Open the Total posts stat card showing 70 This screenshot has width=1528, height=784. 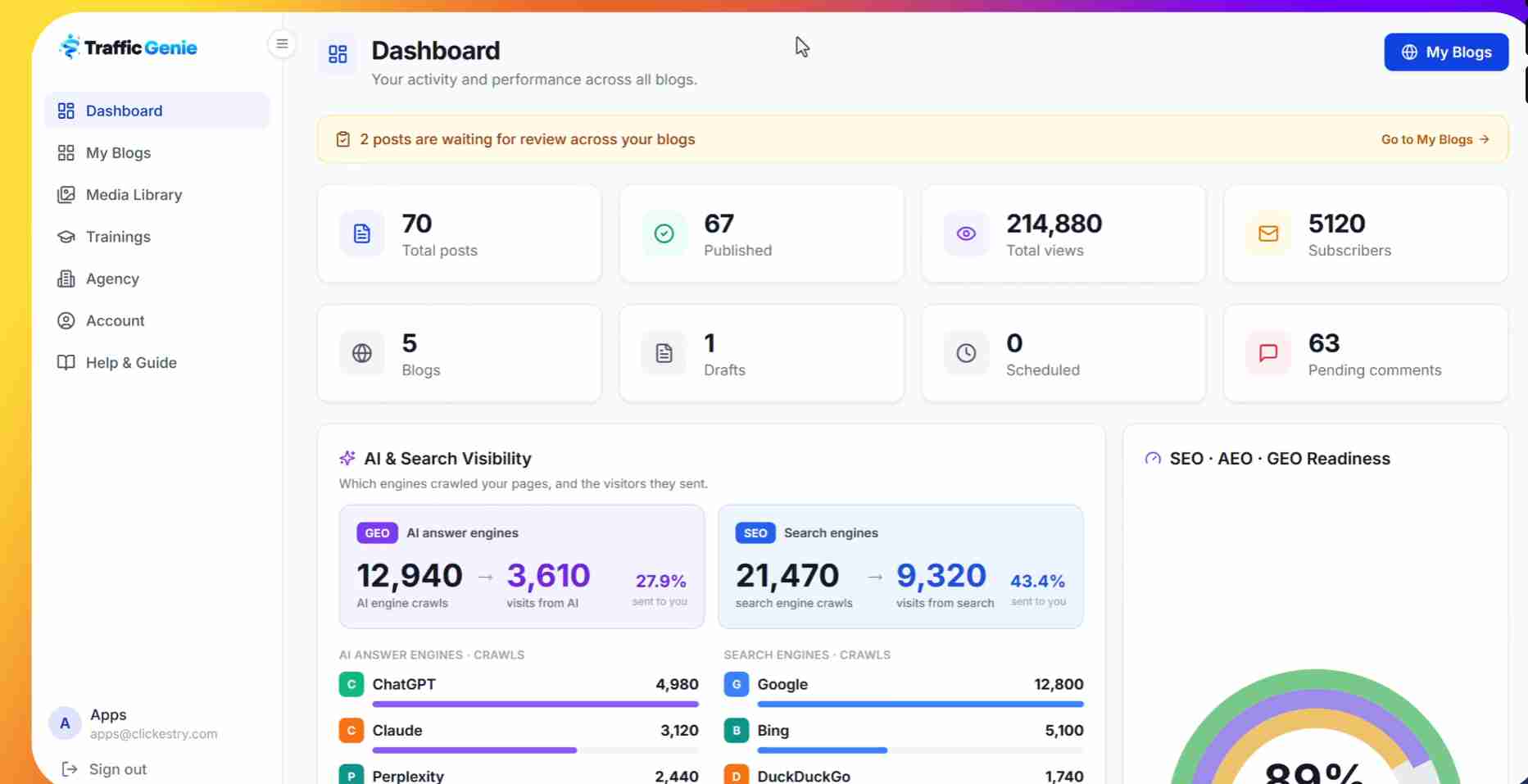click(x=459, y=233)
